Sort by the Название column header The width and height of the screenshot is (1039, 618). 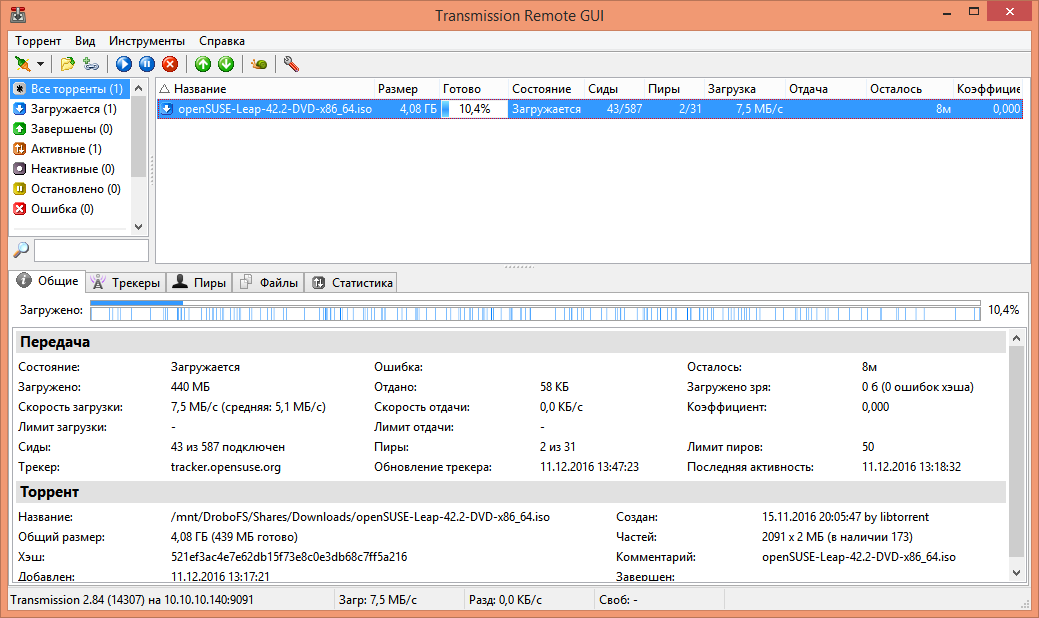tap(265, 89)
